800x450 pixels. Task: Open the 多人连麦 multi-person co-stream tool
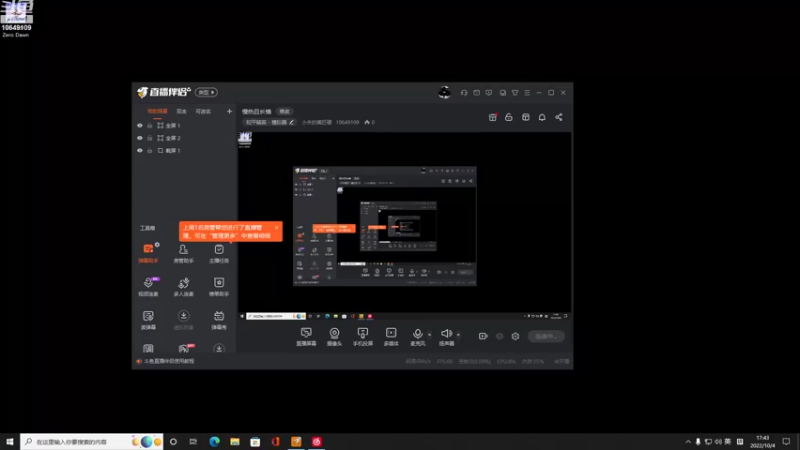(x=183, y=287)
